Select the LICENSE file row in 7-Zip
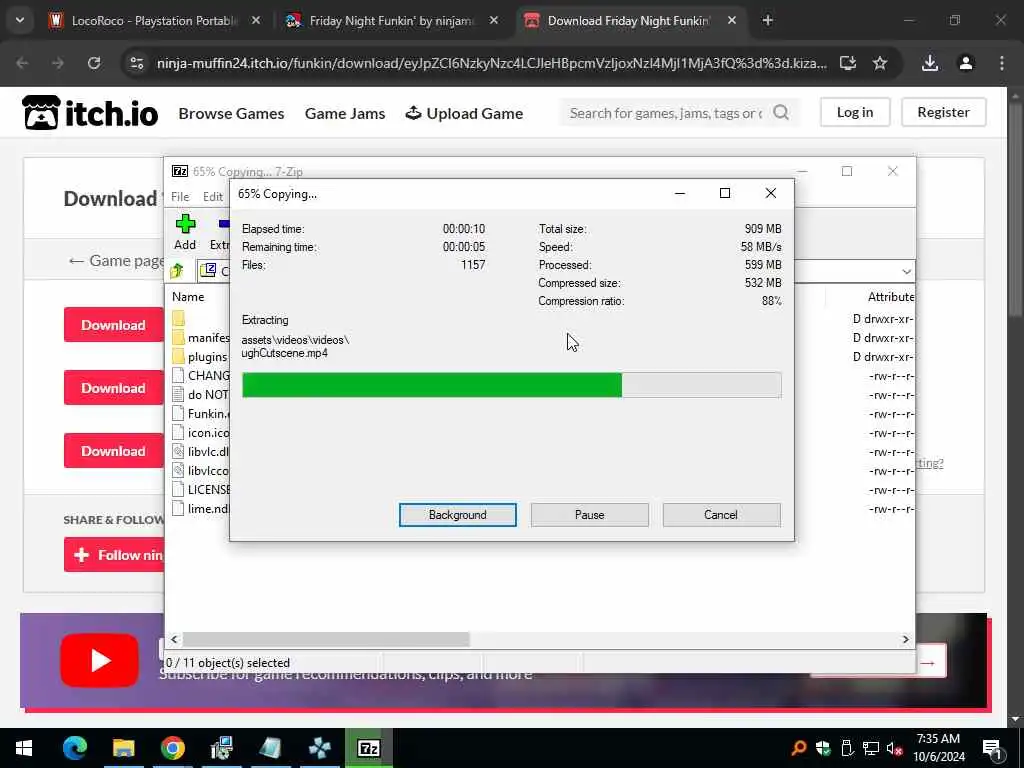1024x768 pixels. point(200,489)
